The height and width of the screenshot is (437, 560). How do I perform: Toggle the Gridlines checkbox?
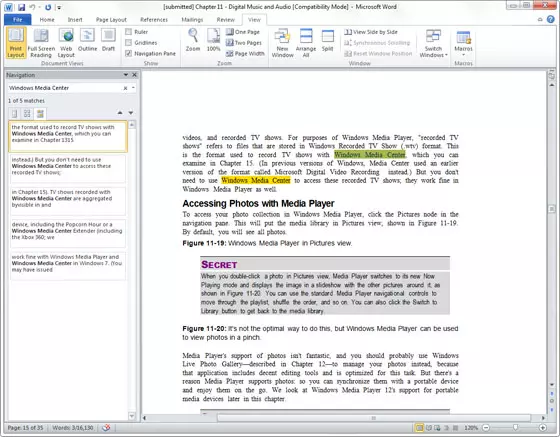(x=129, y=42)
